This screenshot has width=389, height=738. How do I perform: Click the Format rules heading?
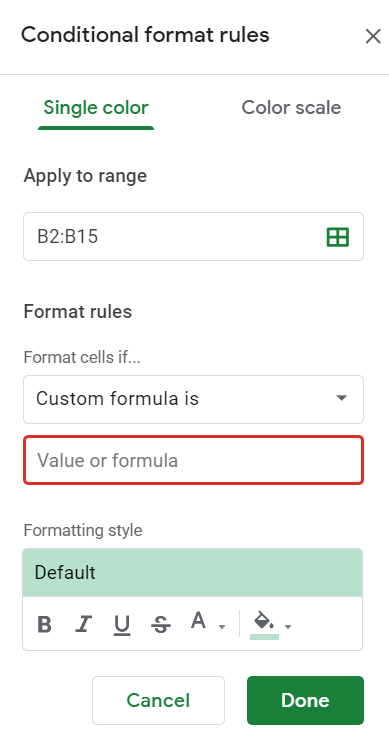pyautogui.click(x=78, y=312)
